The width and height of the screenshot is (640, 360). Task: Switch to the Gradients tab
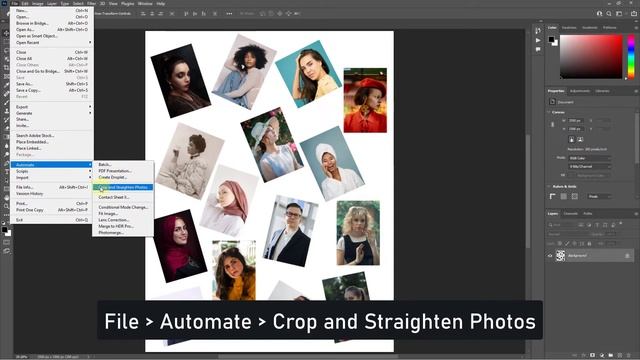590,28
